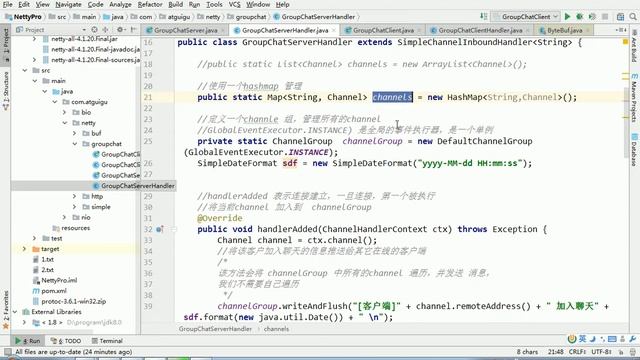This screenshot has width=640, height=360.
Task: Toggle the tool windows quick-access icon
Action: click(x=7, y=352)
